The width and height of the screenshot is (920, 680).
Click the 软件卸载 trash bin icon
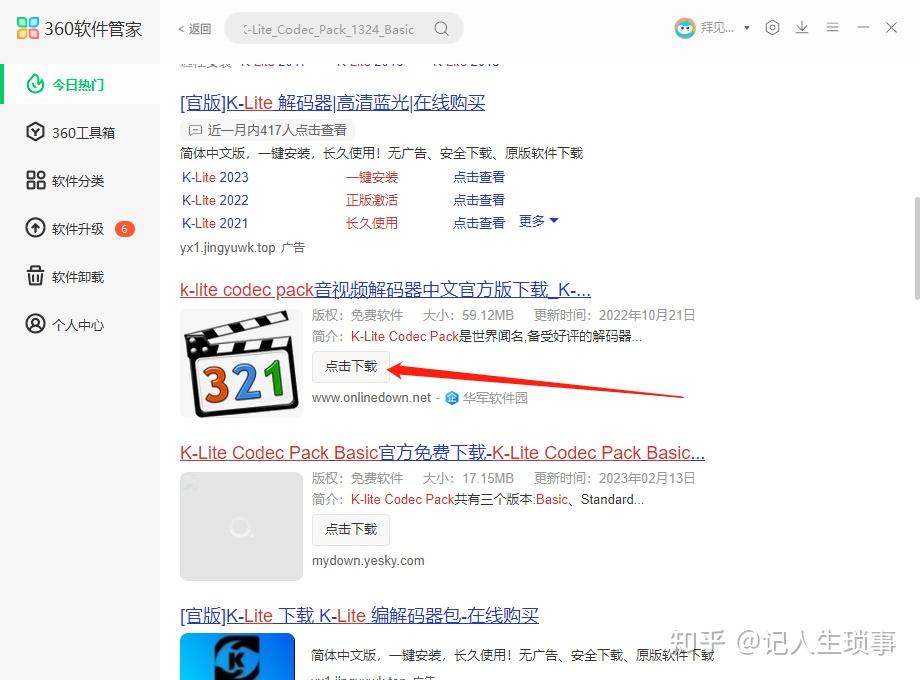[35, 275]
